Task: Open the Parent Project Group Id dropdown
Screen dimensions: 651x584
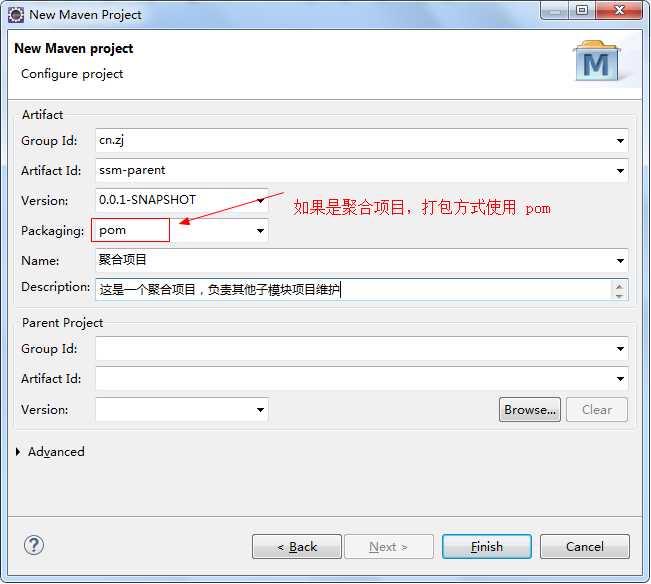Action: [620, 349]
